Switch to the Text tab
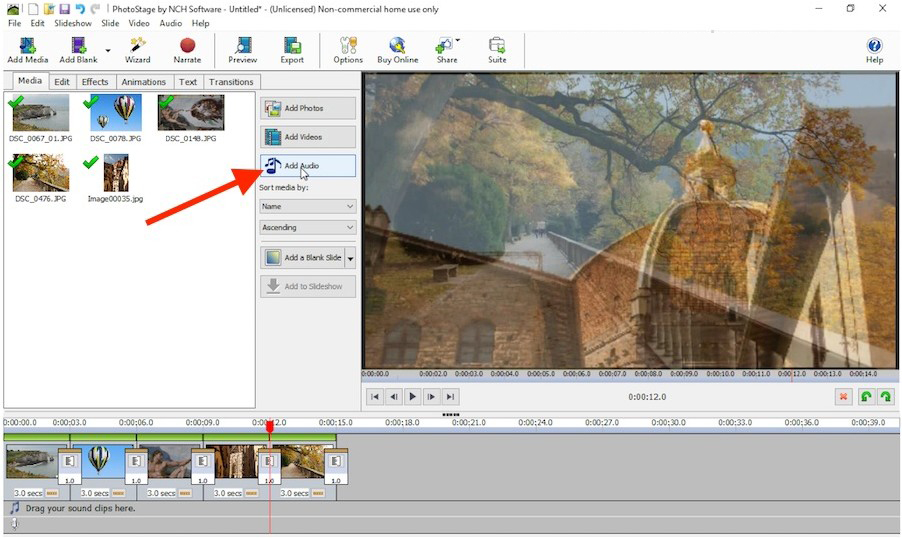This screenshot has height=538, width=902. (188, 82)
